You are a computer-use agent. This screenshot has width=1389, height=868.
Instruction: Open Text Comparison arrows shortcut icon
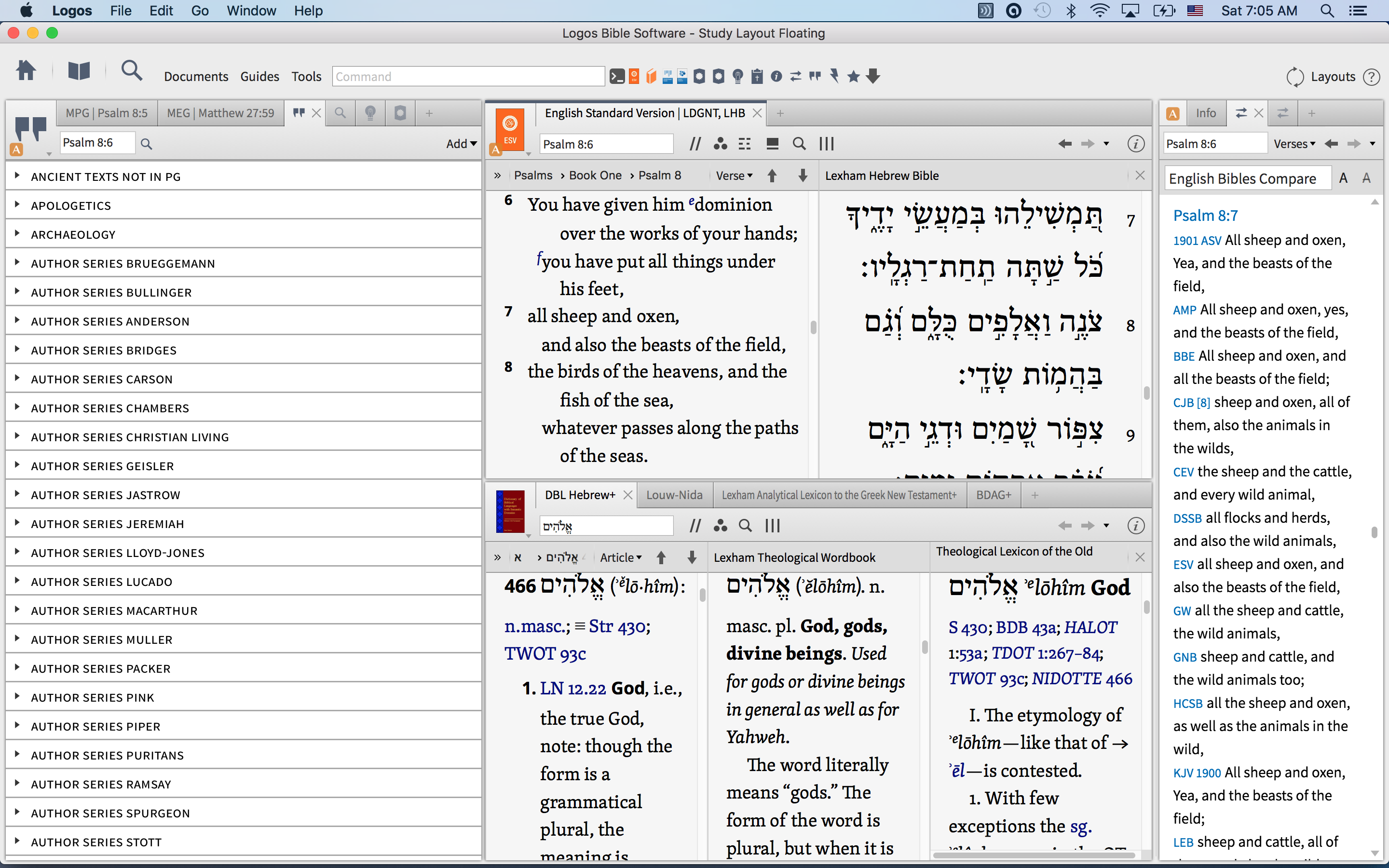coord(795,76)
